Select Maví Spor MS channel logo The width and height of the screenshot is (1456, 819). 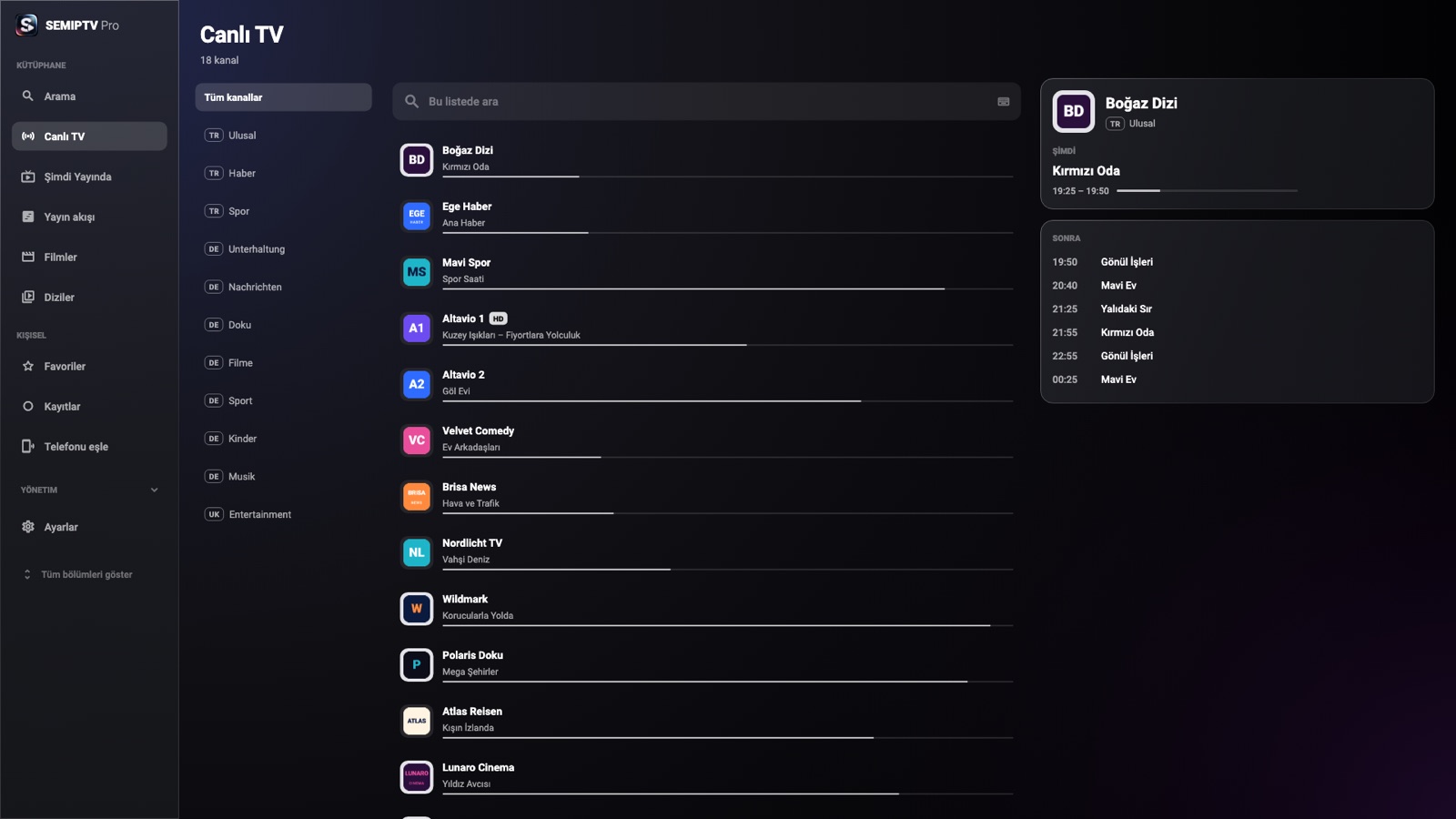[x=417, y=272]
